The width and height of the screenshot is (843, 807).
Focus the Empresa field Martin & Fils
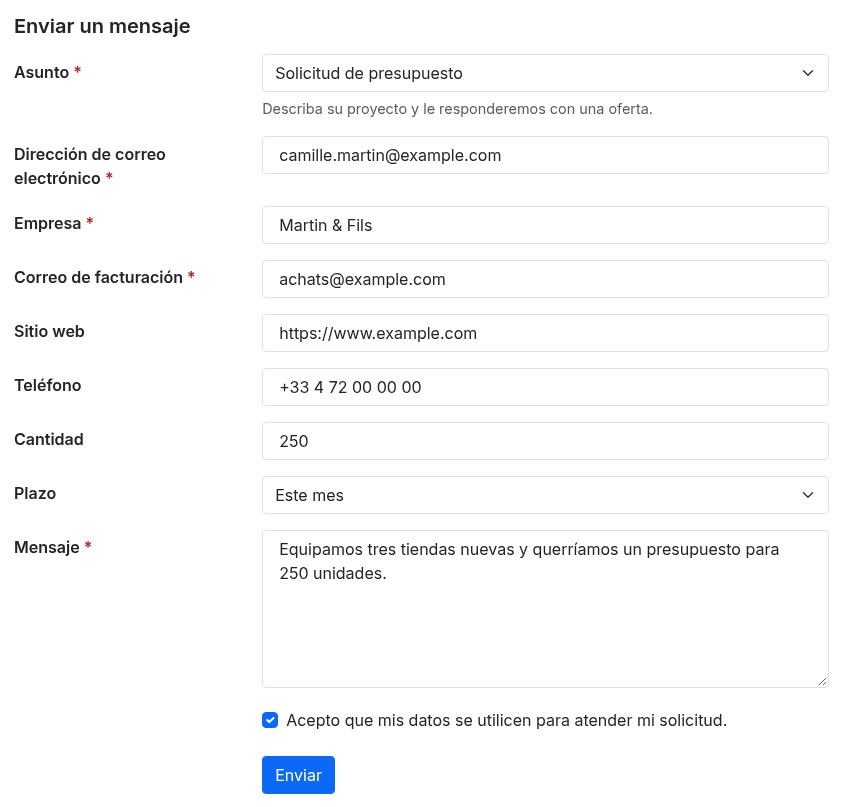tap(545, 225)
